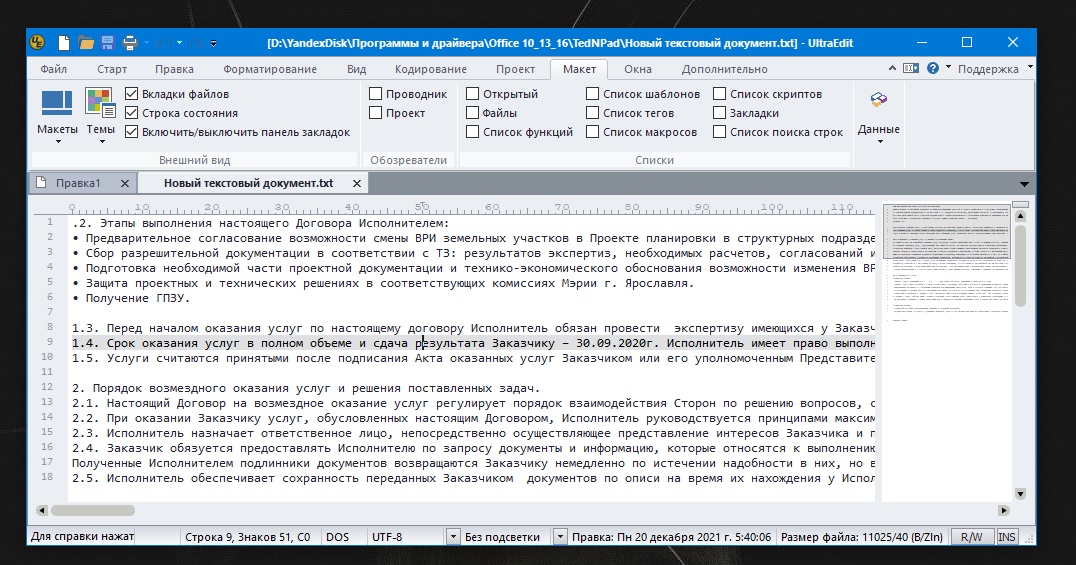Switch to the Правка ribbon tab
1076x565 pixels.
pyautogui.click(x=174, y=69)
